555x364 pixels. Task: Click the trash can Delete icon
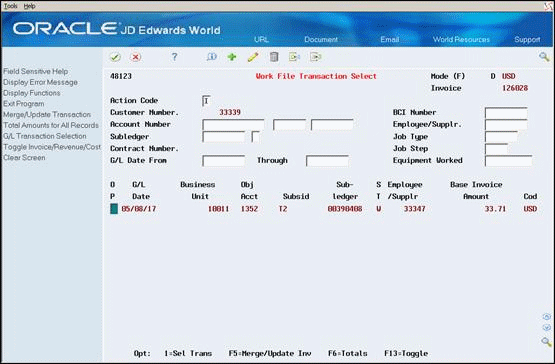pos(274,57)
